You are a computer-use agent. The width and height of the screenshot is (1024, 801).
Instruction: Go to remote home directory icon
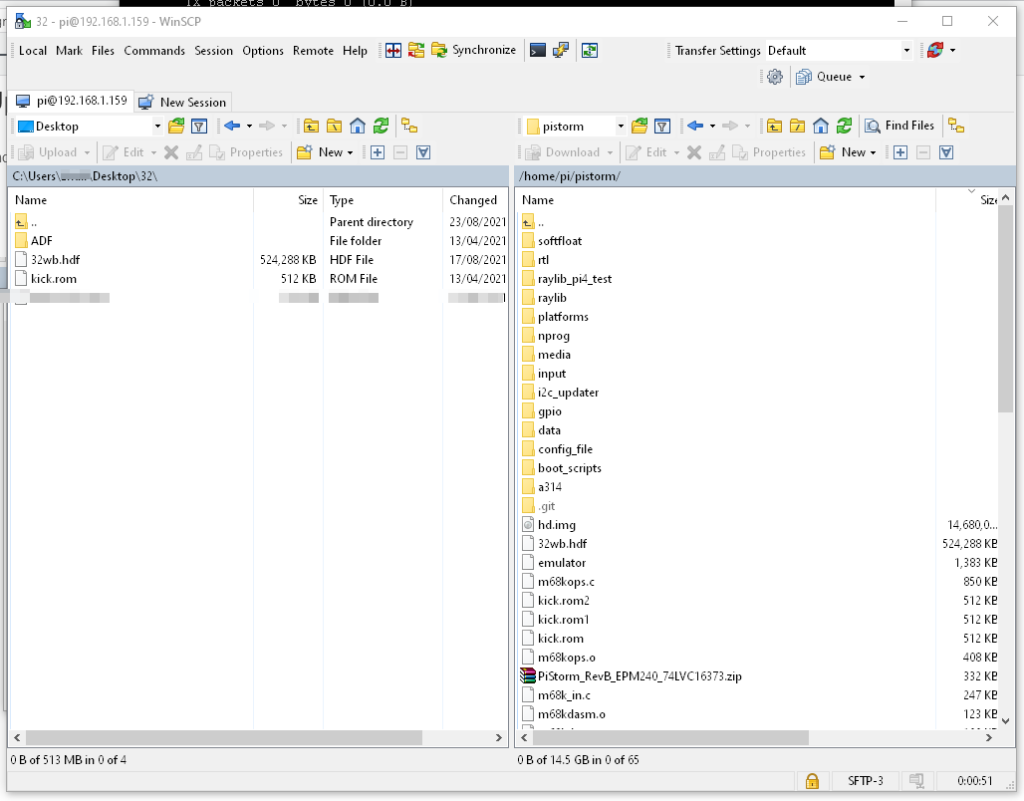pos(821,126)
